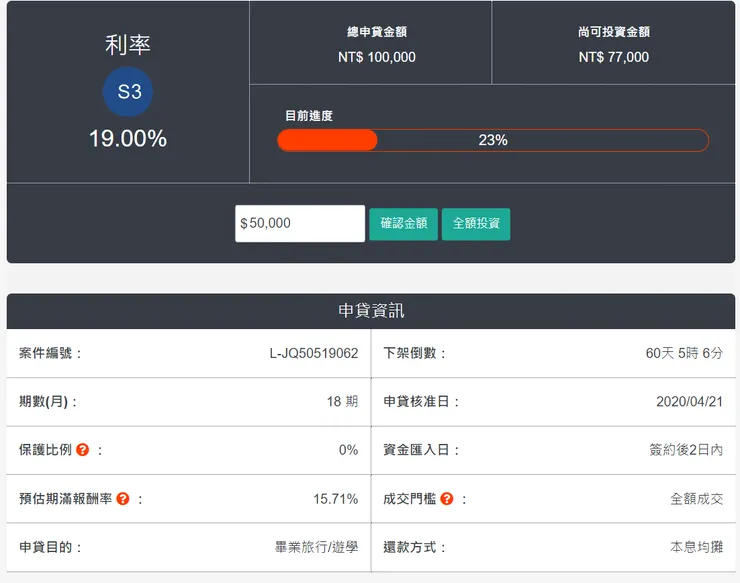The width and height of the screenshot is (740, 583).
Task: Show the help icon info for 成交門檻
Action: pos(447,498)
